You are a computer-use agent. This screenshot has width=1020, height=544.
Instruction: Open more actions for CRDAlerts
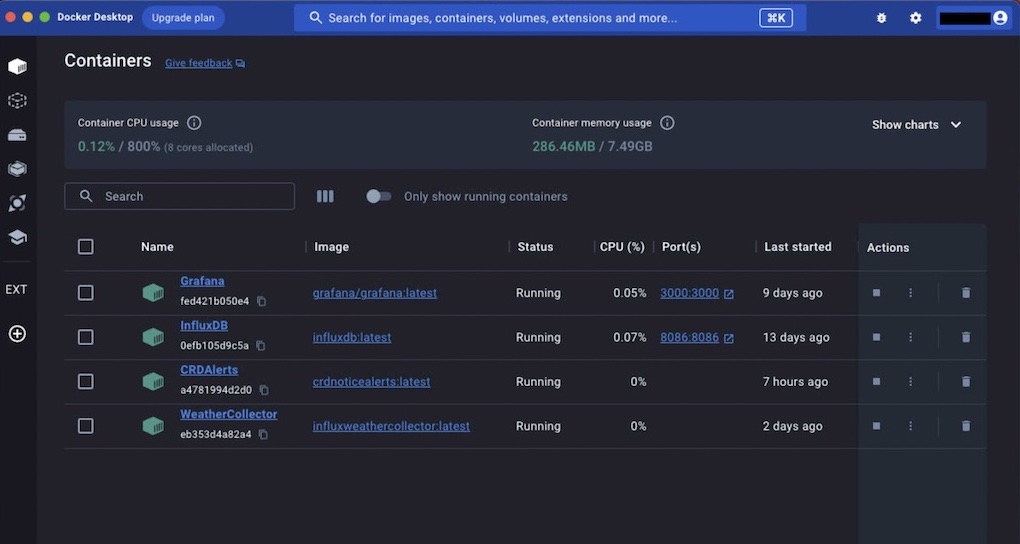pyautogui.click(x=911, y=381)
